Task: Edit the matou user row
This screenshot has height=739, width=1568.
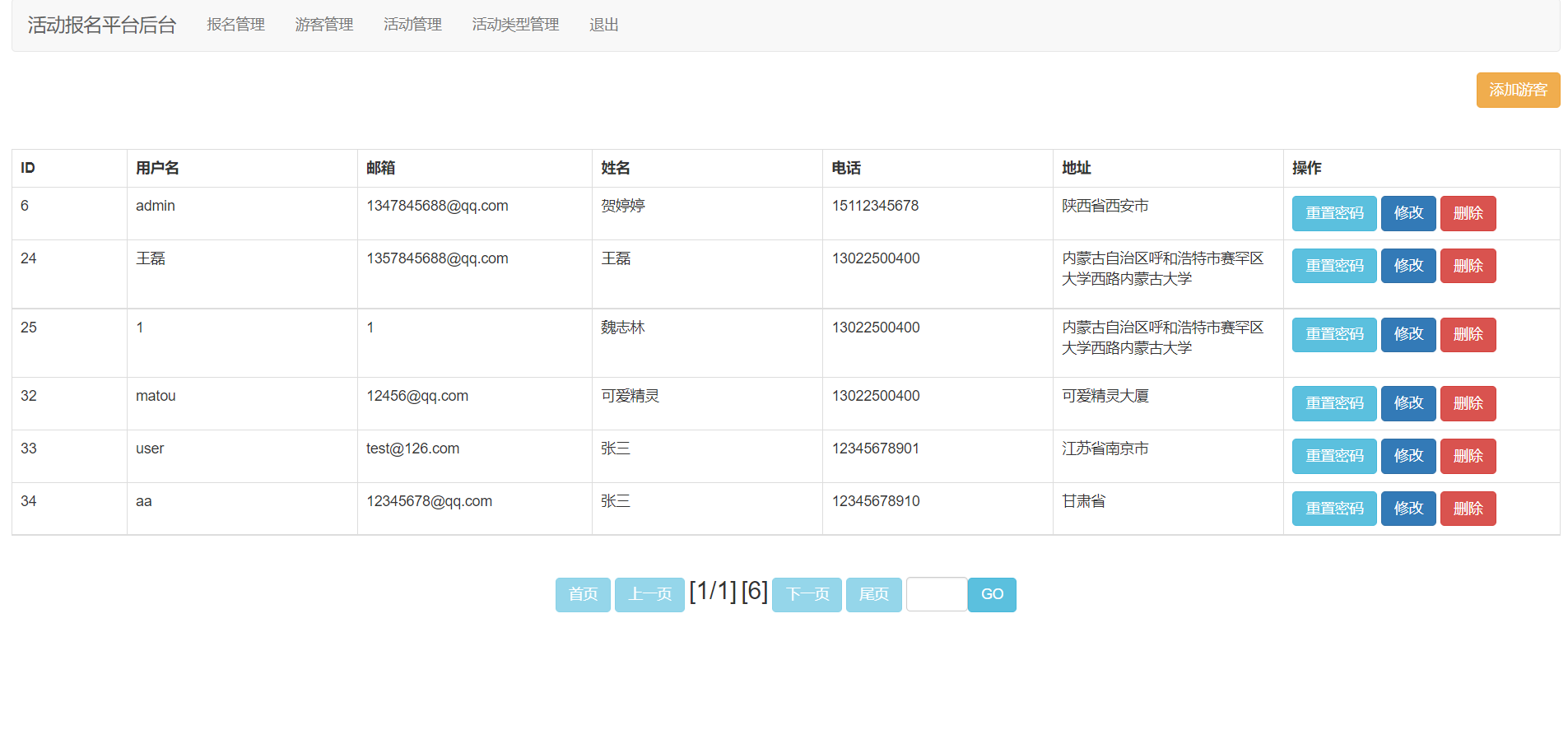Action: coord(1407,403)
